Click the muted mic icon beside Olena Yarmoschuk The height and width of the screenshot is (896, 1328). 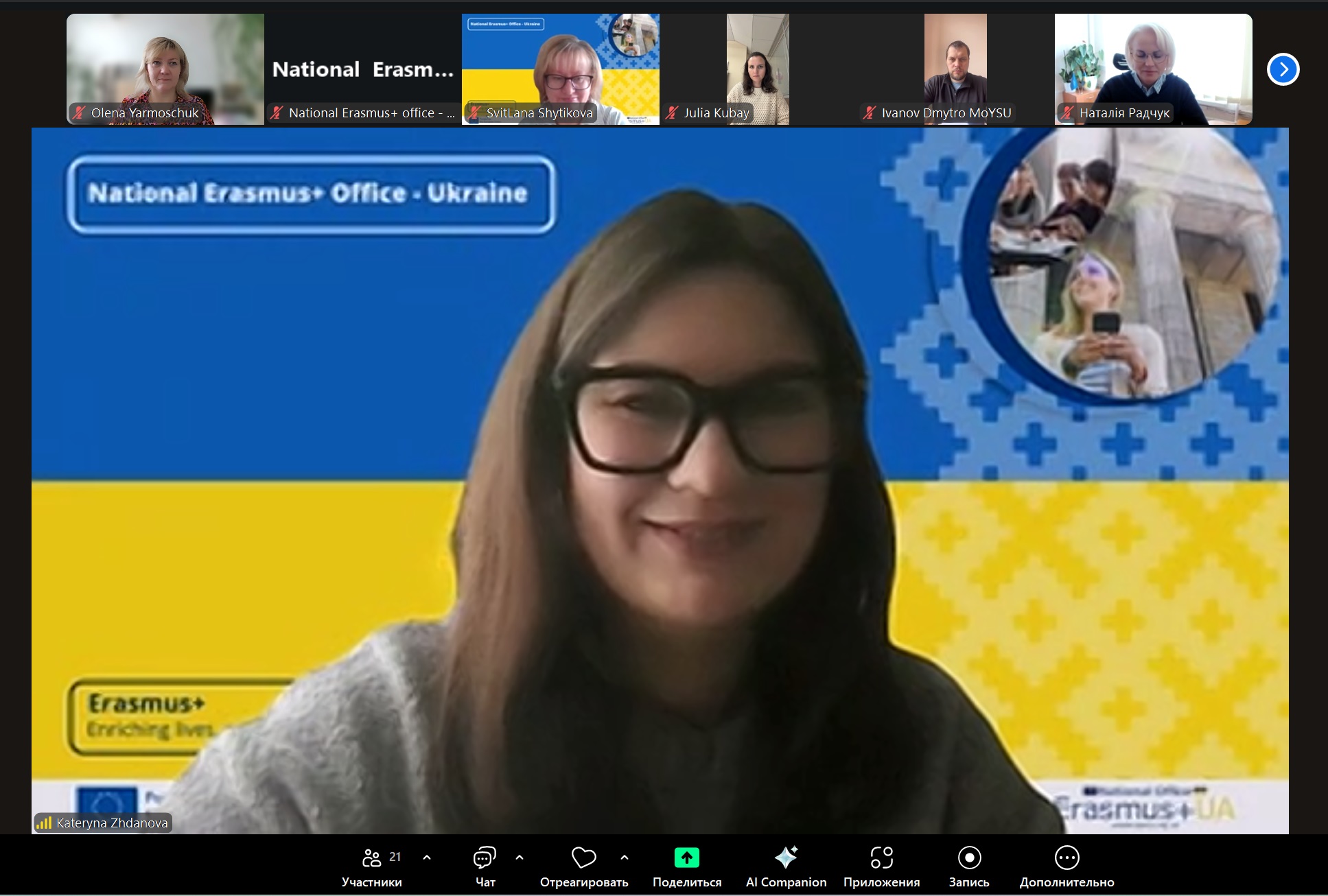point(80,113)
